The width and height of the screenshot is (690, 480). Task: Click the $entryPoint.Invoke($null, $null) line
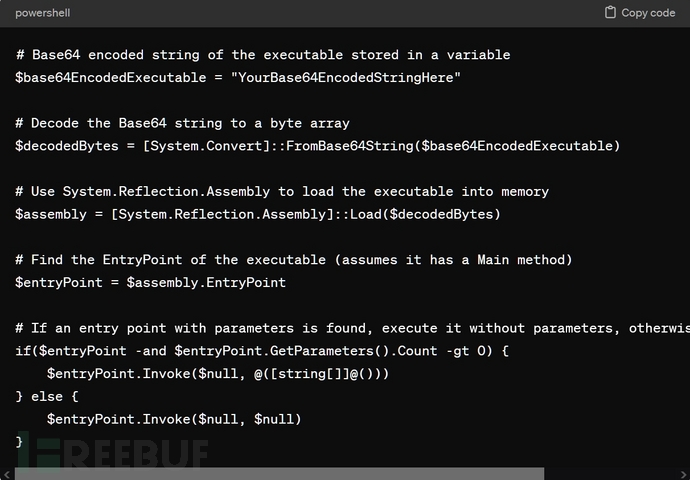(174, 419)
